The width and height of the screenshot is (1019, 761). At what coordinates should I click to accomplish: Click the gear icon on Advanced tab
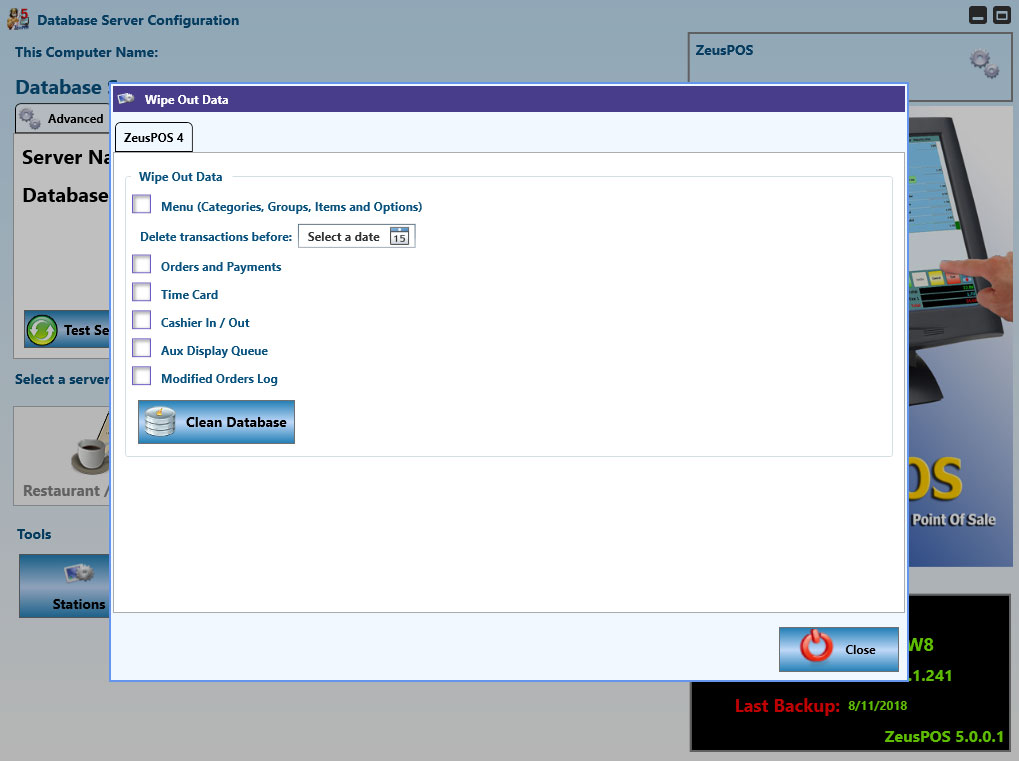(30, 118)
